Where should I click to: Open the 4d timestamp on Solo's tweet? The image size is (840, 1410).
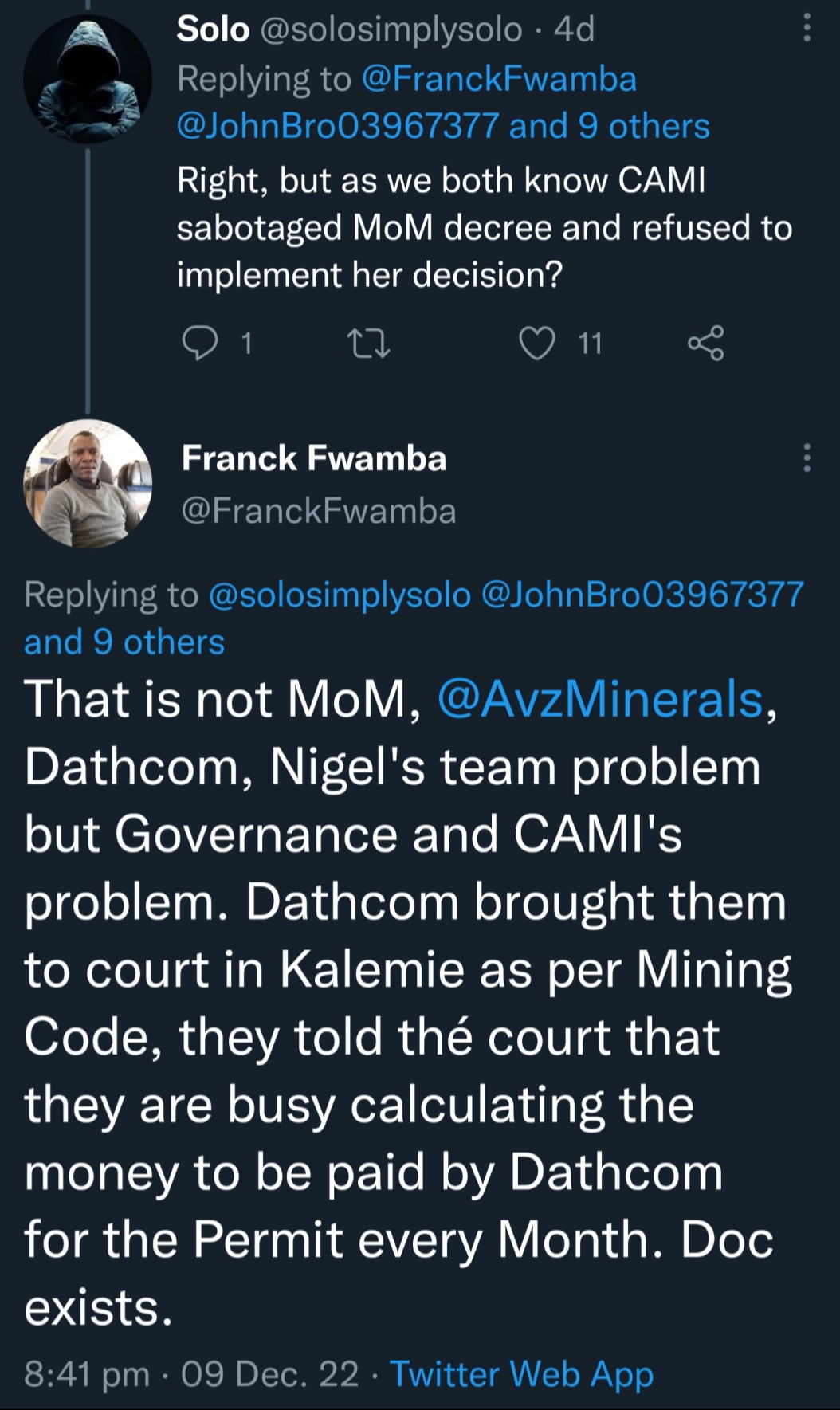coord(574,29)
